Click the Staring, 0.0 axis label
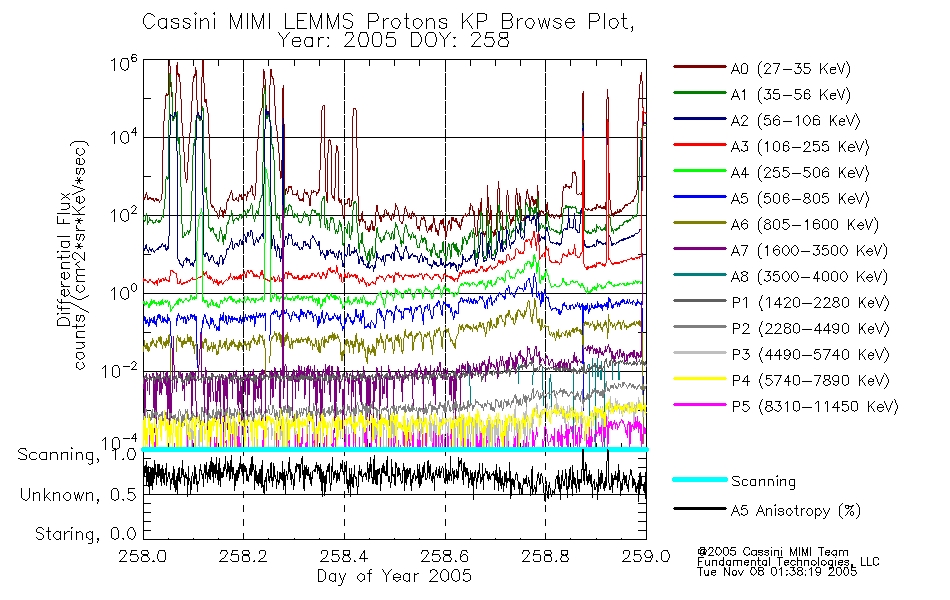950x600 pixels. (x=85, y=534)
